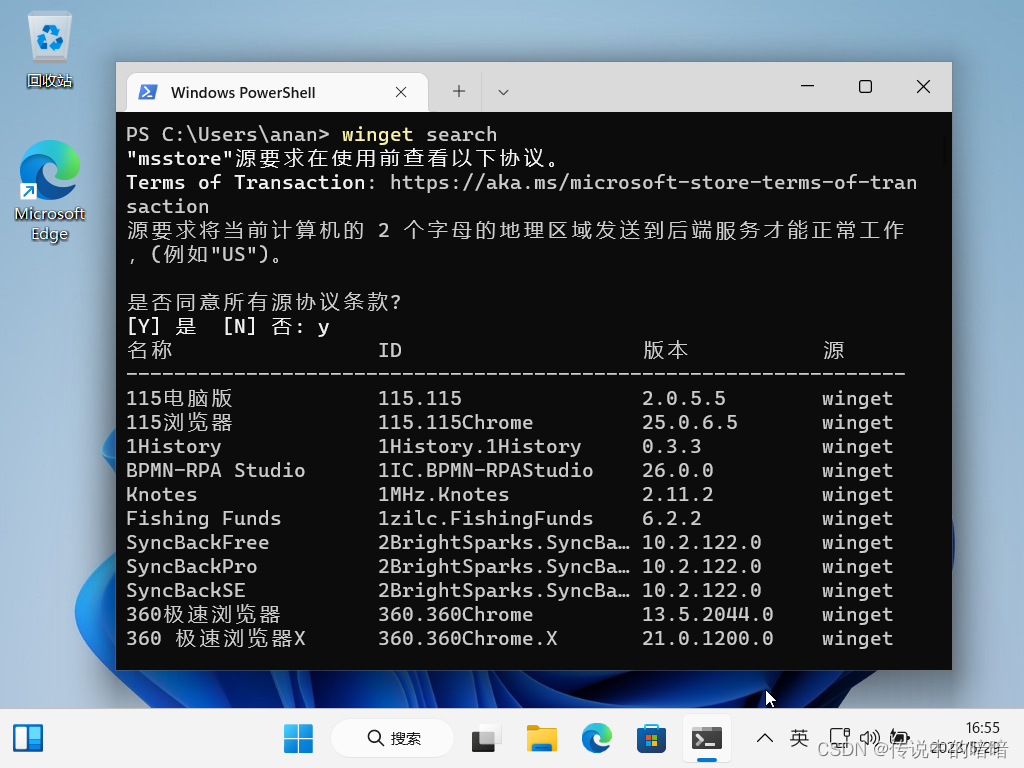Image resolution: width=1024 pixels, height=768 pixels.
Task: Maximize the terminal window
Action: click(x=865, y=86)
